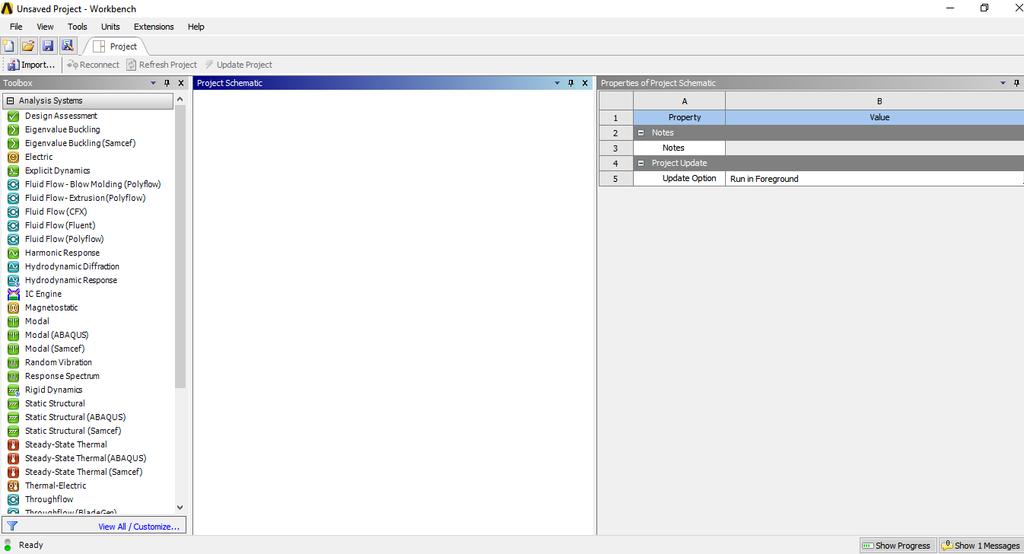This screenshot has height=554, width=1024.
Task: Select the Fluid Flow (Fluent) icon
Action: pos(13,225)
